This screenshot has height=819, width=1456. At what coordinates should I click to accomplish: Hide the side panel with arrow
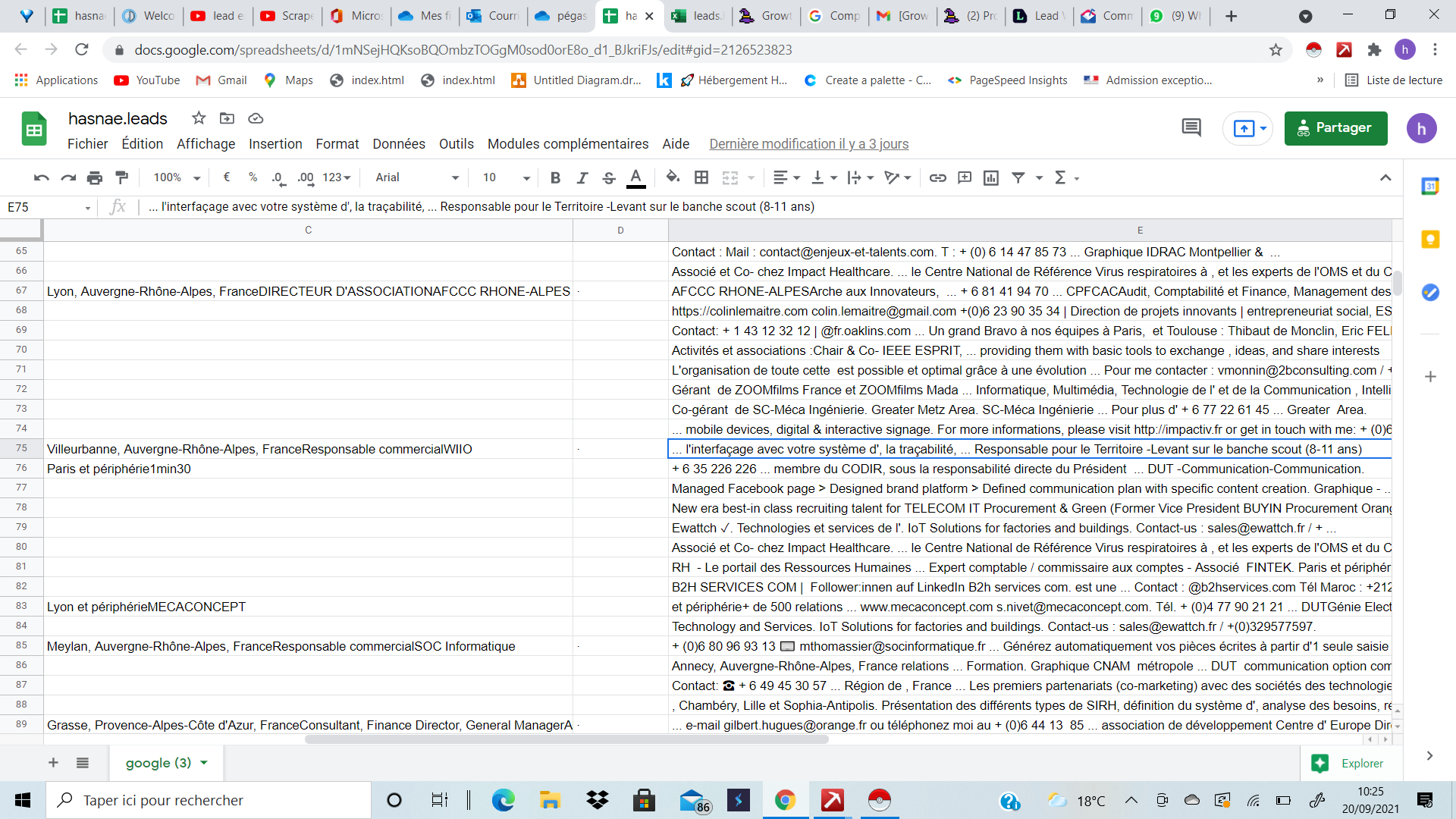[x=1429, y=755]
